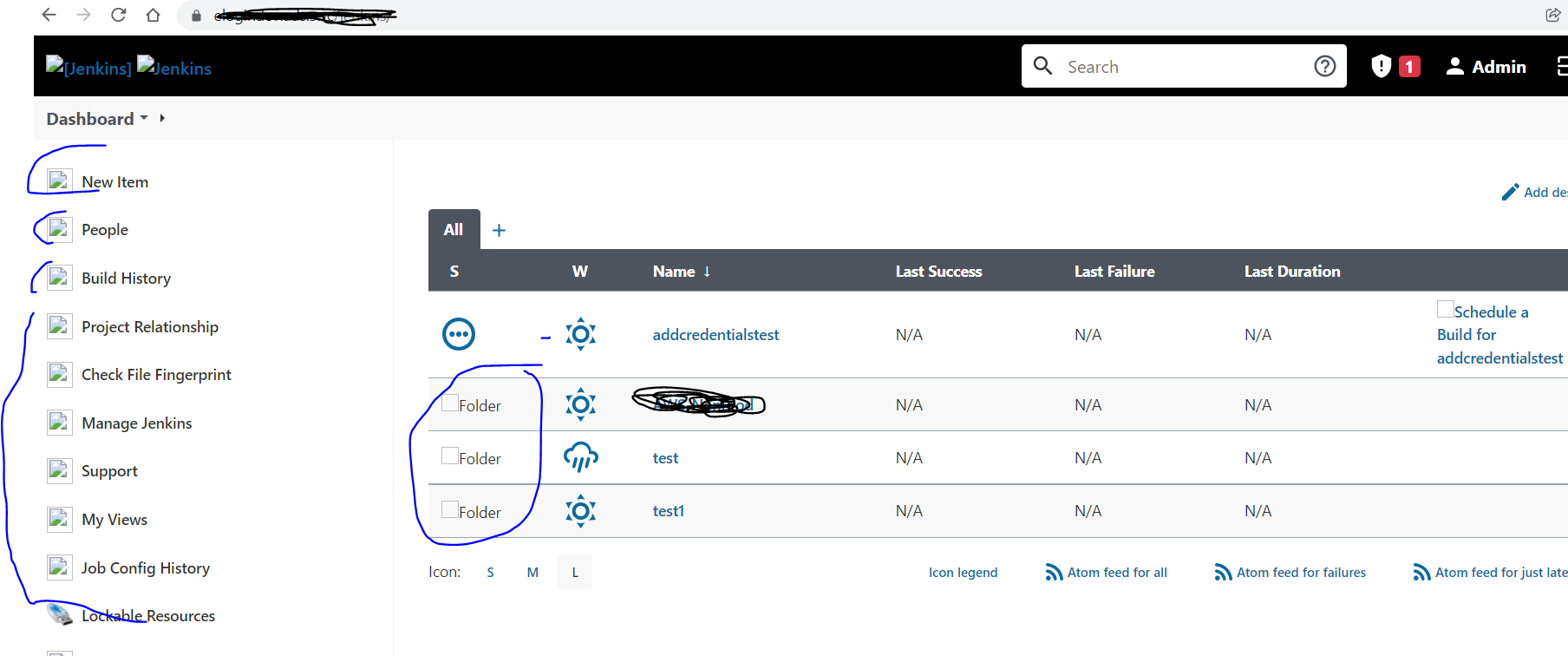
Task: Click addcredentialstest status icon
Action: click(459, 334)
